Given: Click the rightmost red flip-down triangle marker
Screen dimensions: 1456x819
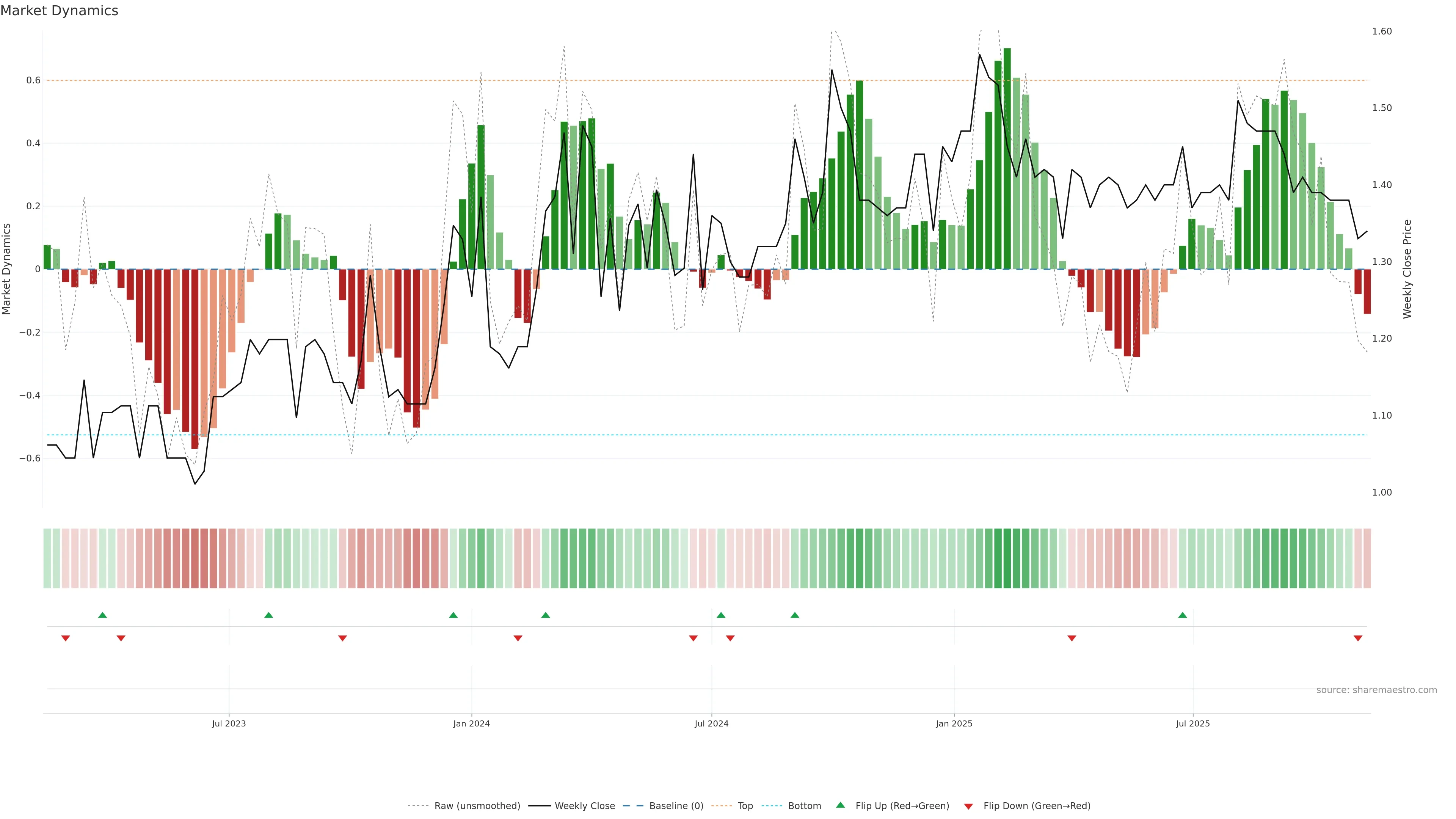Looking at the screenshot, I should (1358, 638).
